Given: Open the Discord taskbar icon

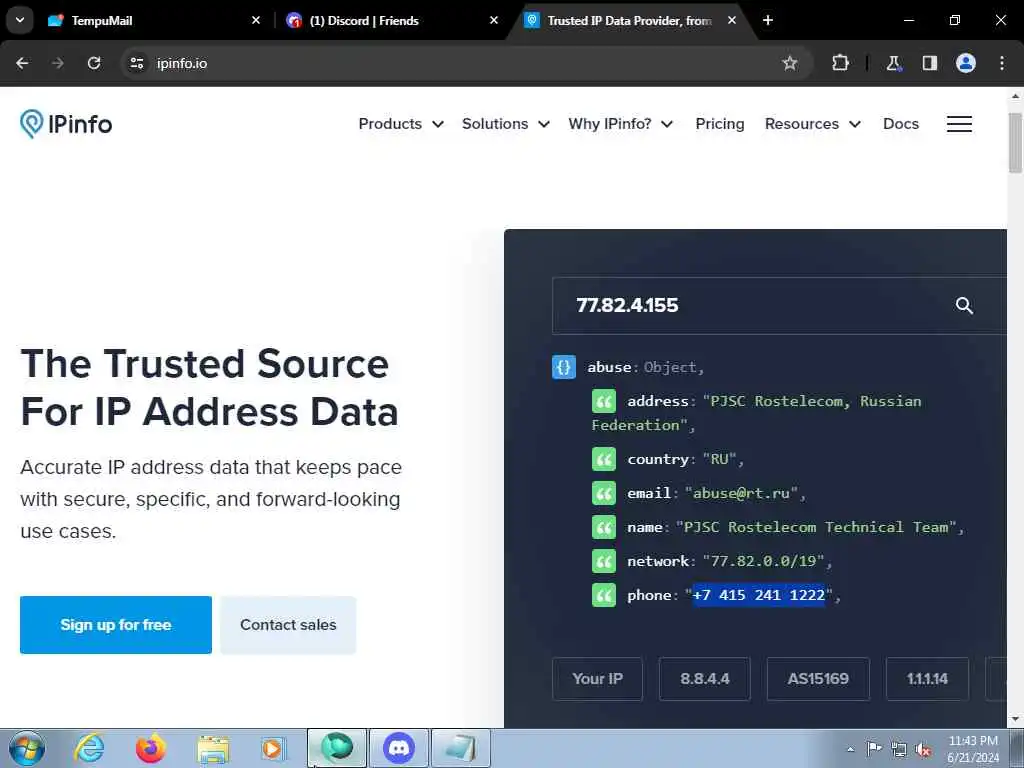Looking at the screenshot, I should tap(398, 748).
